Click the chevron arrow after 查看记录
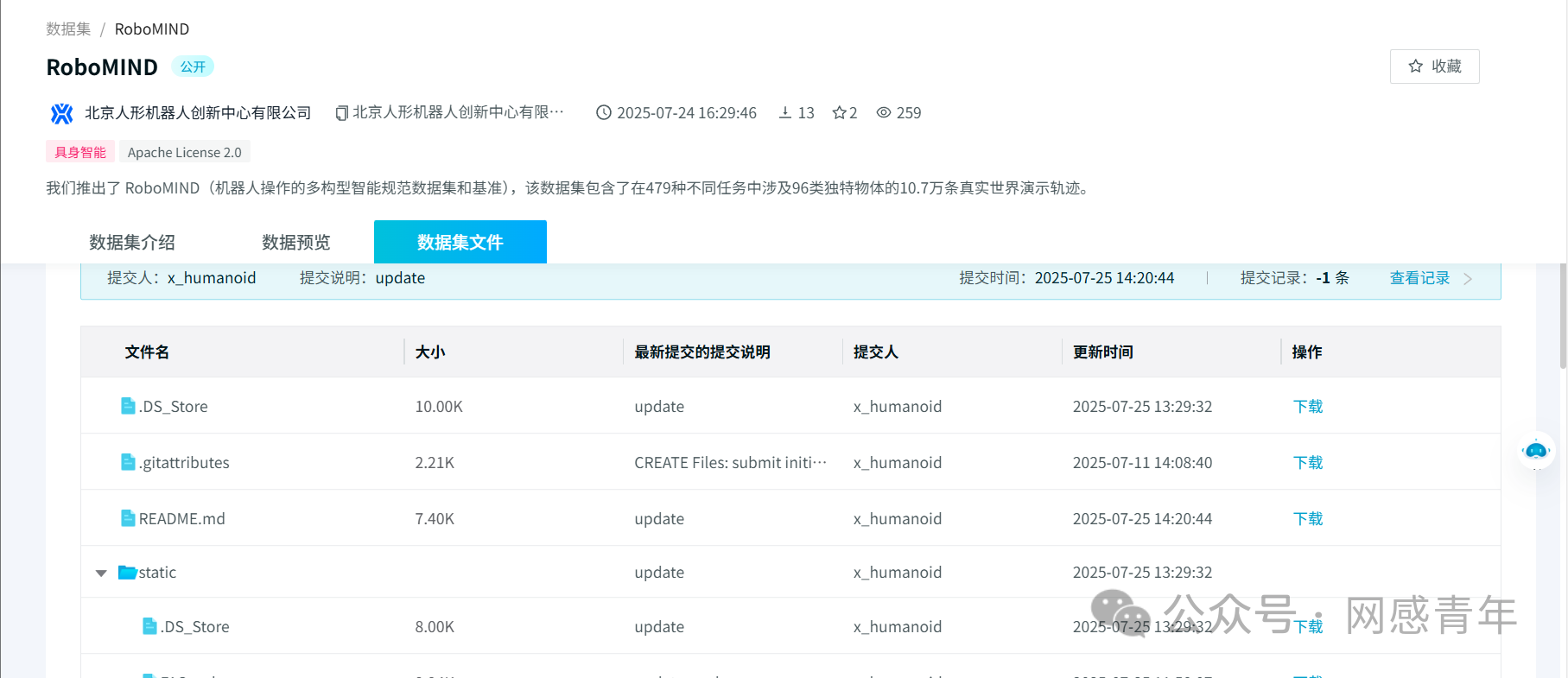Viewport: 1568px width, 678px height. point(1468,278)
